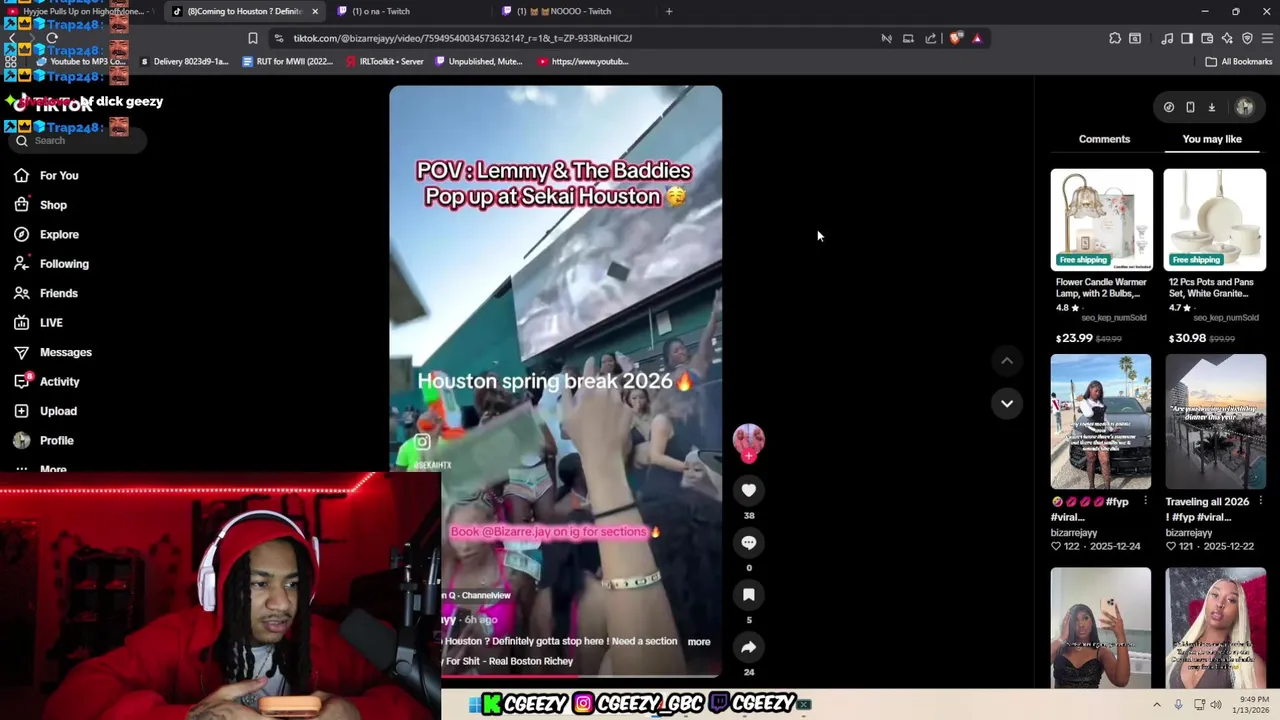The image size is (1280, 720).
Task: Bookmark the video to favorites
Action: 748,594
